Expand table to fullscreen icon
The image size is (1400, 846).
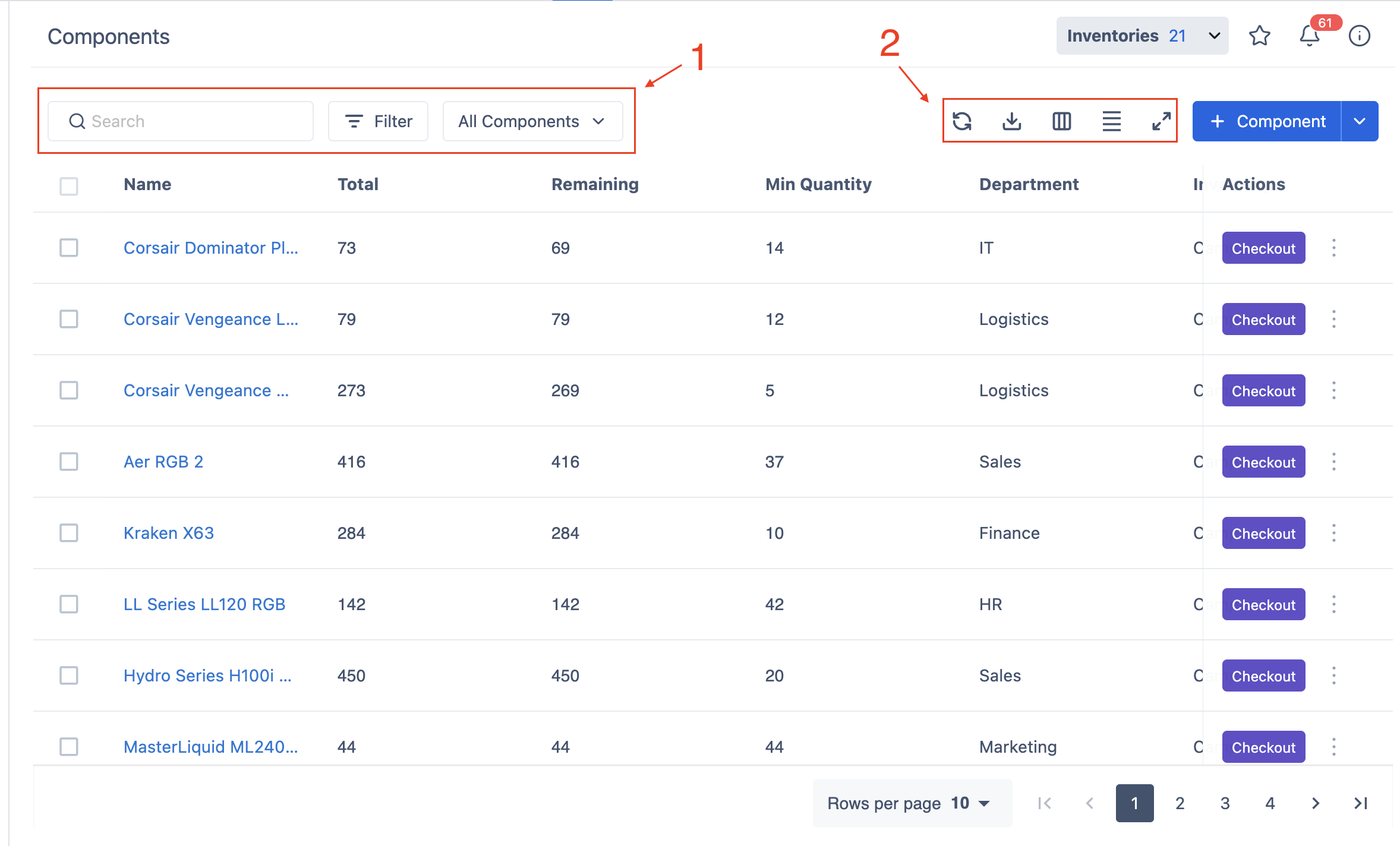tap(1161, 121)
